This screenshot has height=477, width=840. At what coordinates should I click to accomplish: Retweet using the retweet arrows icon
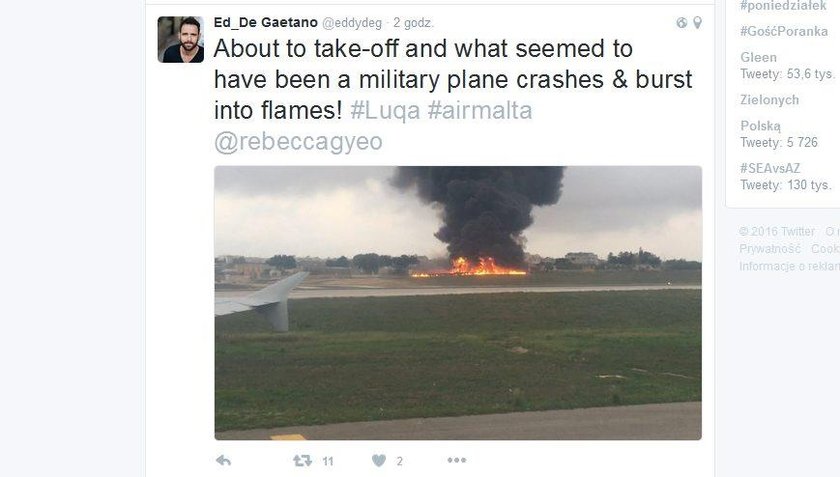[x=302, y=460]
